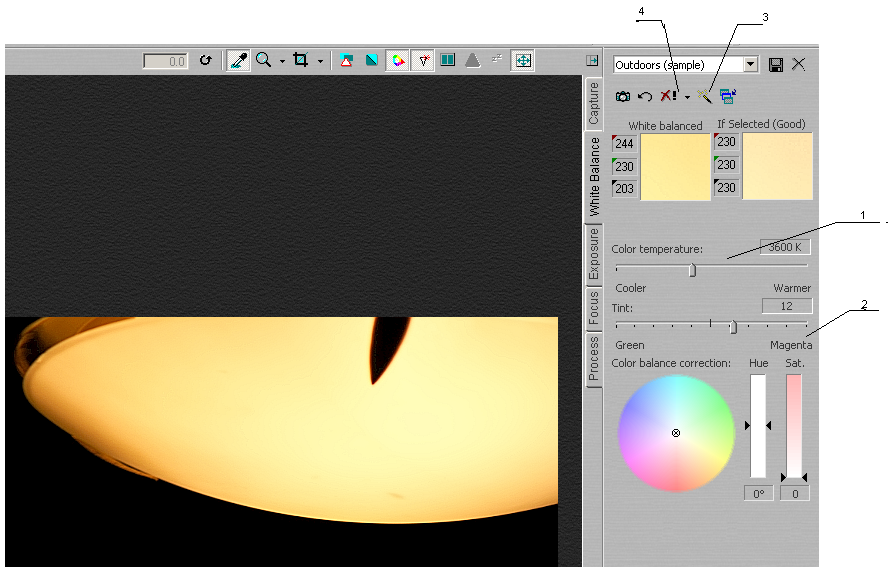The image size is (888, 575).
Task: Open the Focus tab
Action: (x=593, y=308)
